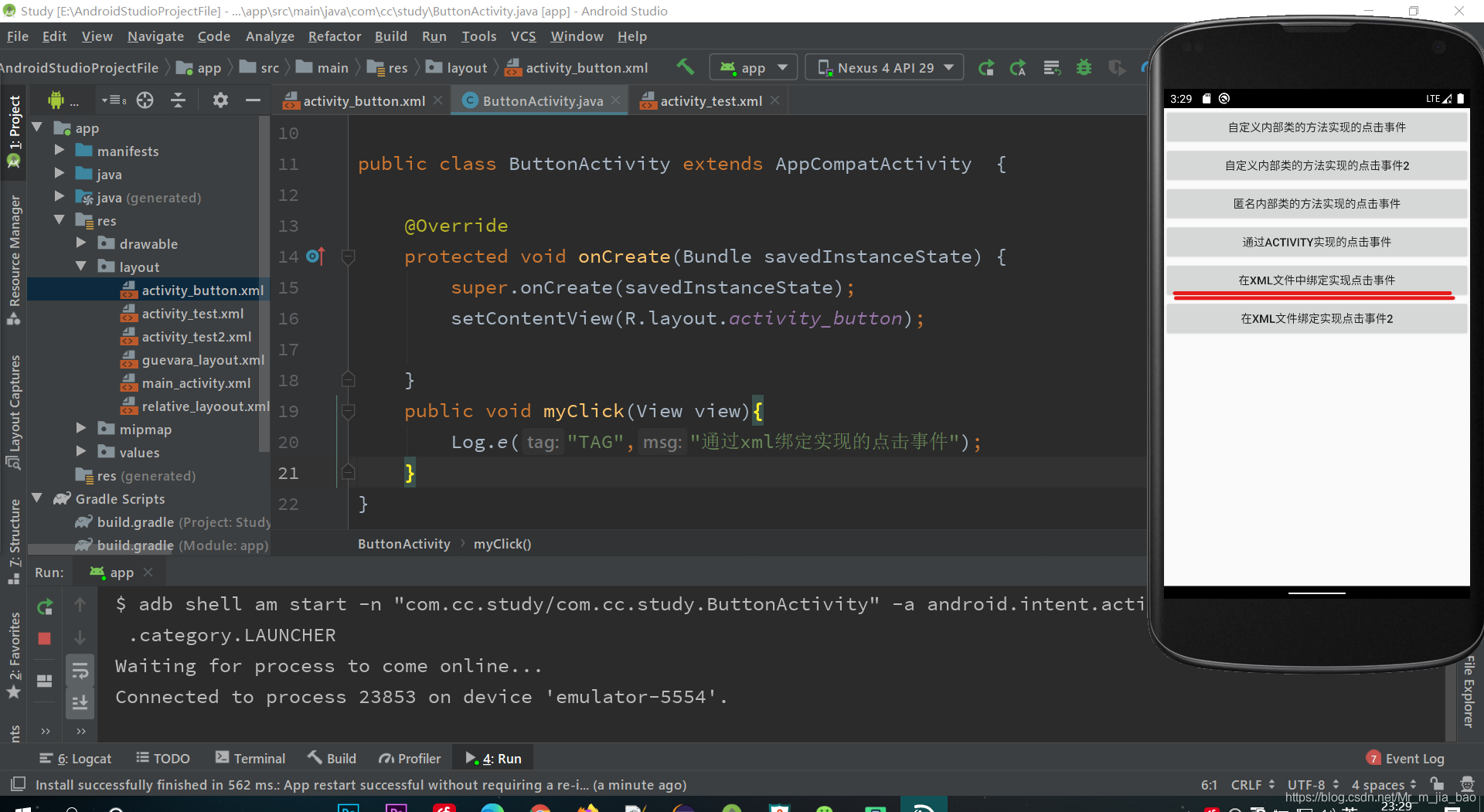Screen dimensions: 1484x812
Task: Click the scroll-down arrow in Run panel
Action: pos(80,637)
